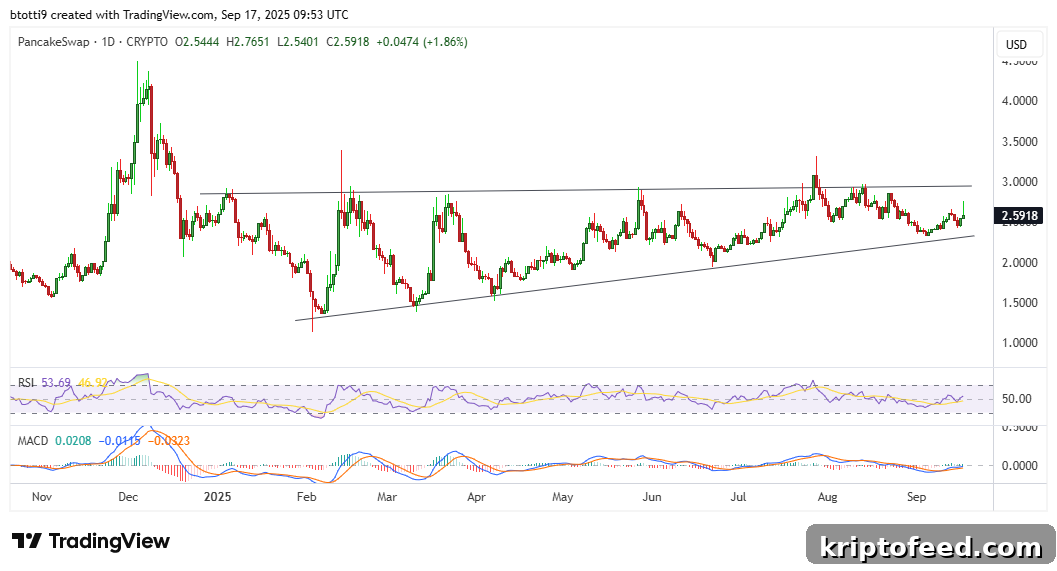Click the RSI indicator label
This screenshot has width=1057, height=571.
[26, 383]
